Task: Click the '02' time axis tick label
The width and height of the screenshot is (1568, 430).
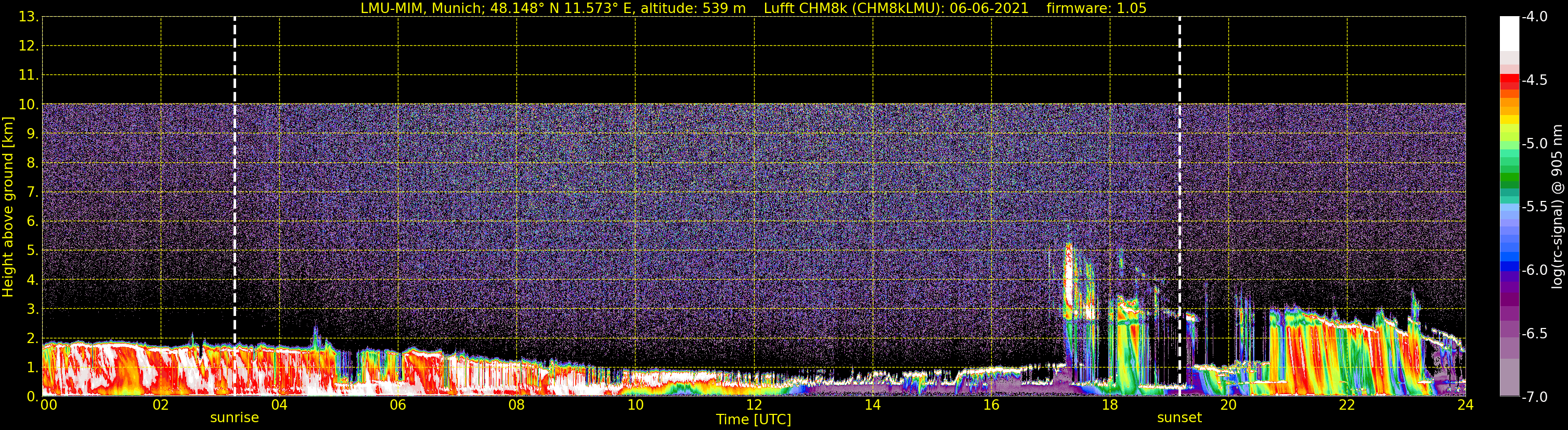Action: pyautogui.click(x=161, y=405)
